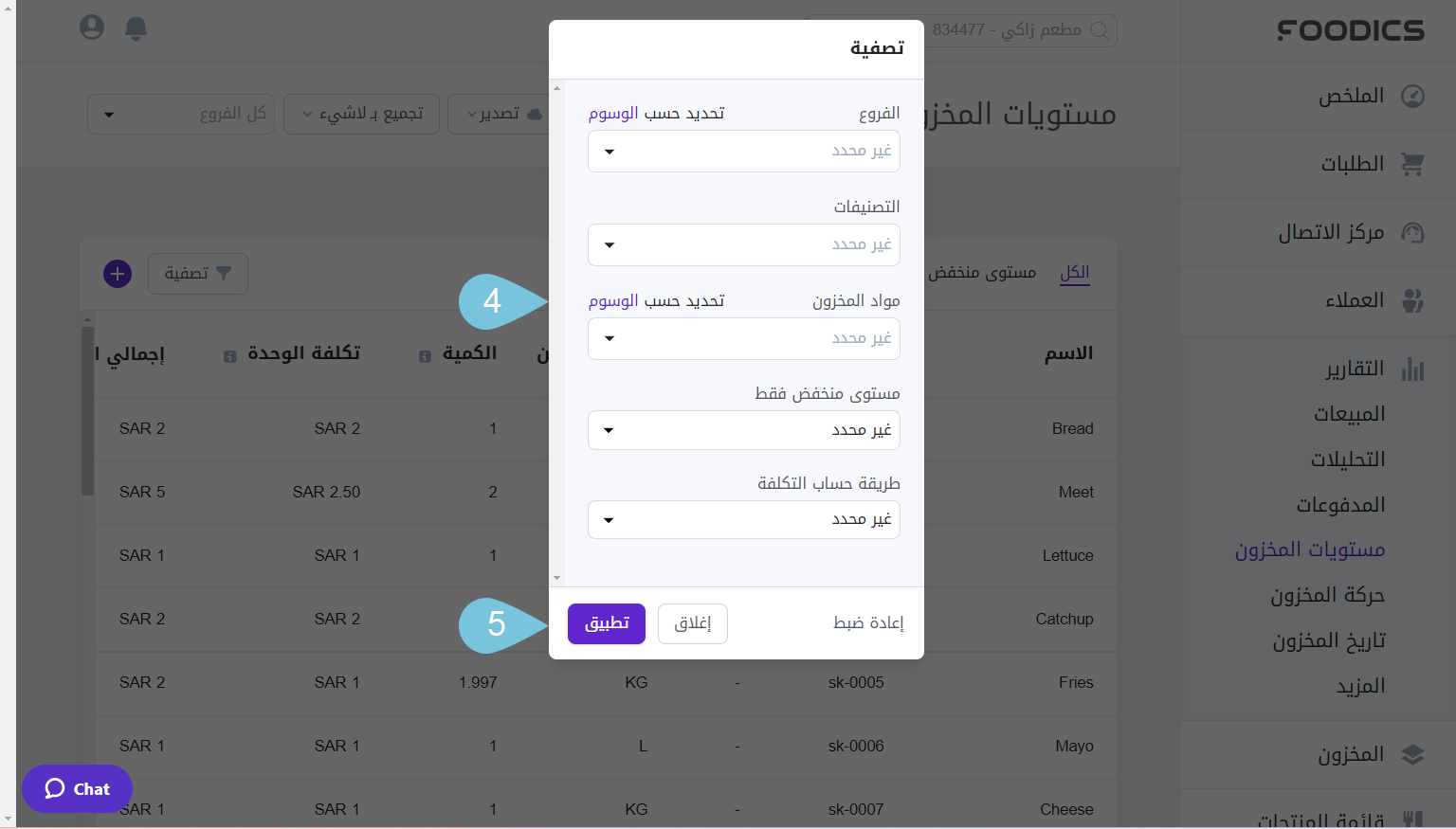Click the SAR 2.50 unit cost cell
The image size is (1456, 829).
click(326, 493)
